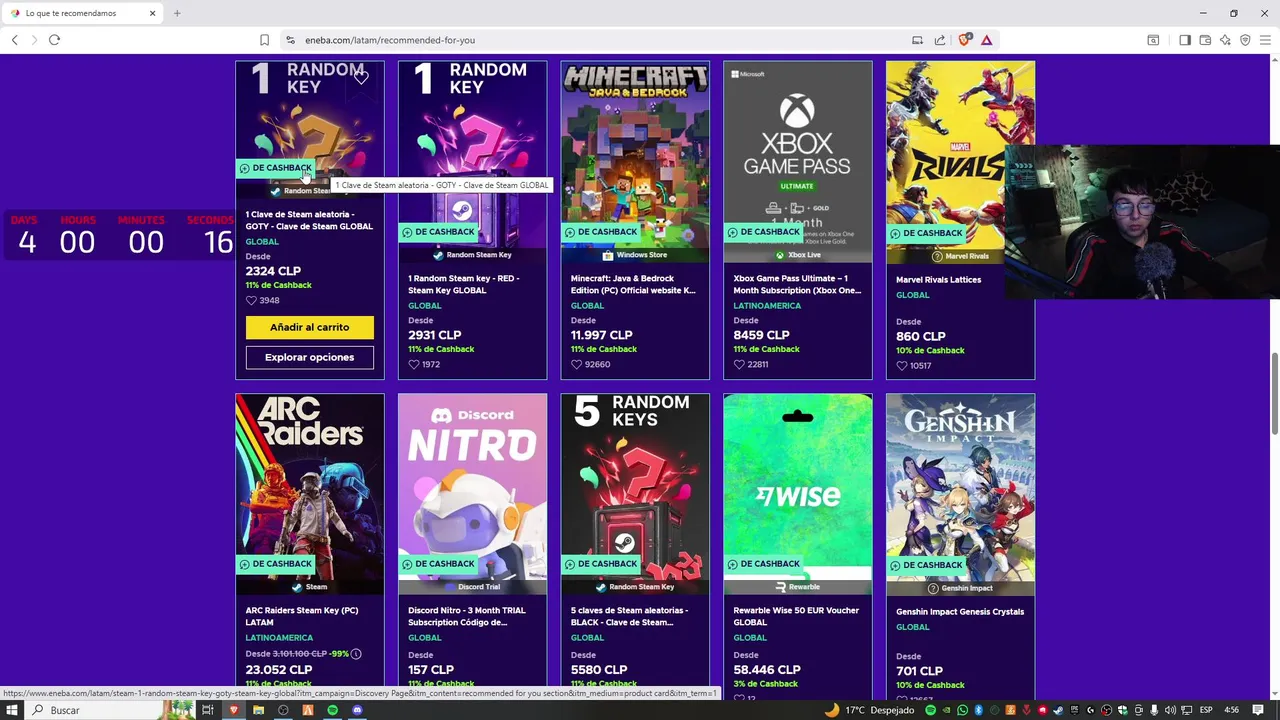
Task: Open Rewarble Wise 50 EUR Voucher title
Action: point(796,616)
